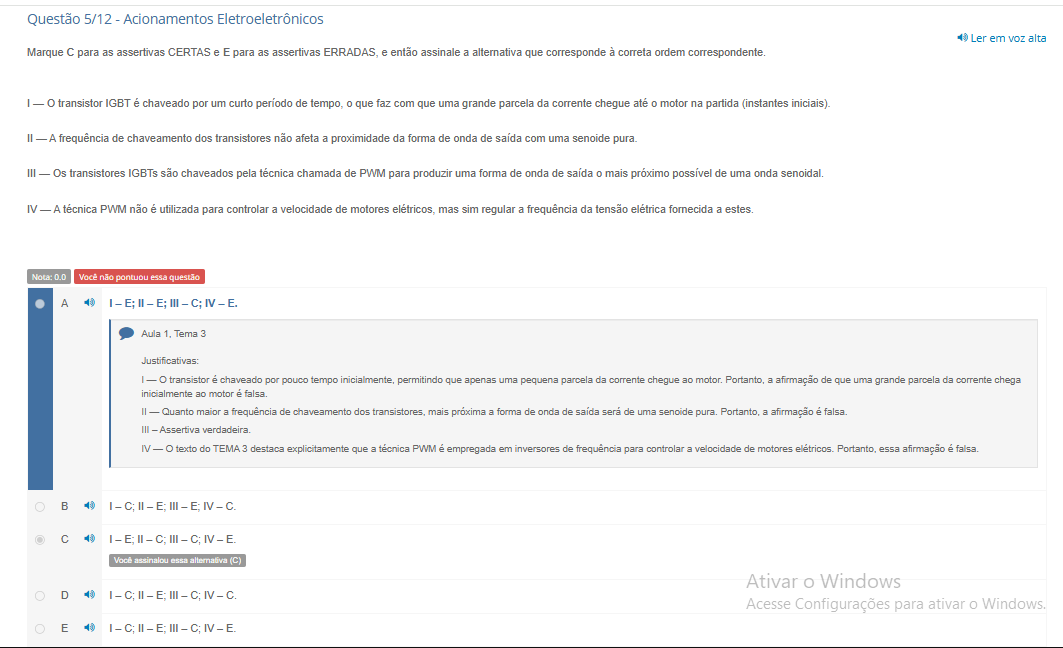Select radio button for alternative D
The image size is (1063, 648).
click(x=40, y=596)
